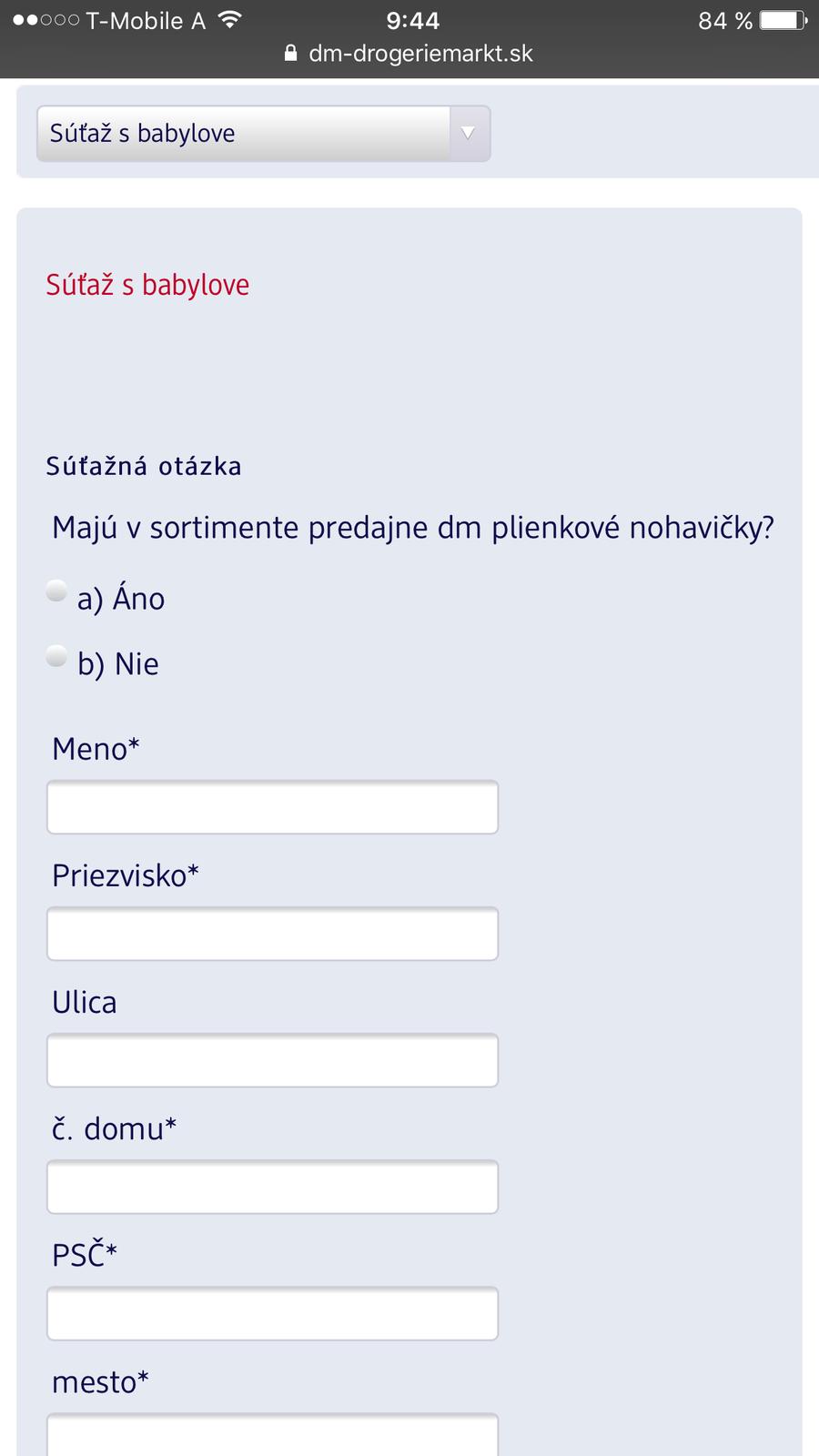Click the PSČ input field
The height and width of the screenshot is (1456, 819).
point(272,1313)
